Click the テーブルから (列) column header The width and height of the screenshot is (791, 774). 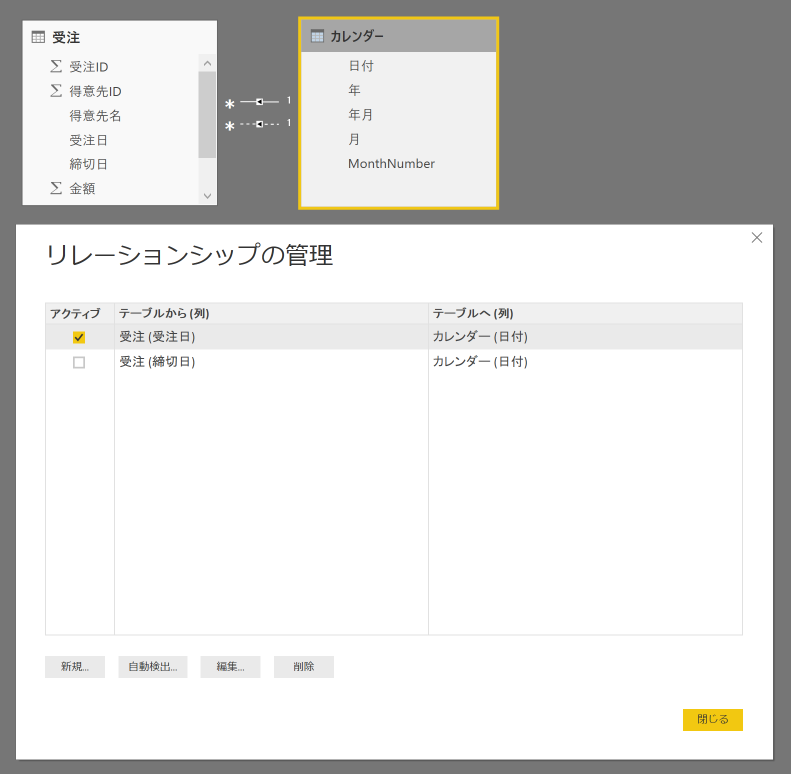(x=271, y=313)
